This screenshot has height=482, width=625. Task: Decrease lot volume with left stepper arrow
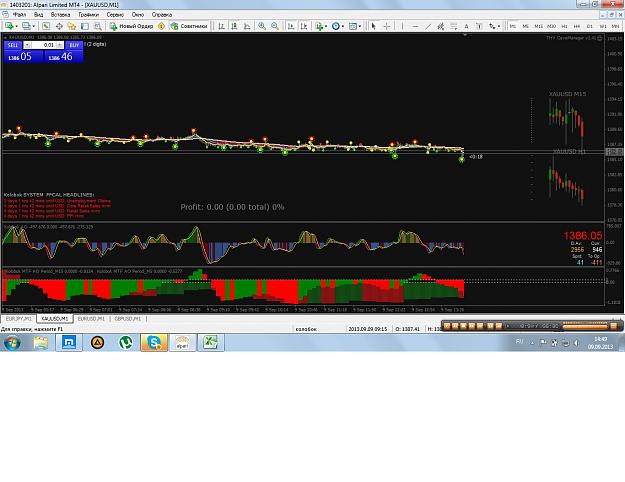point(27,45)
